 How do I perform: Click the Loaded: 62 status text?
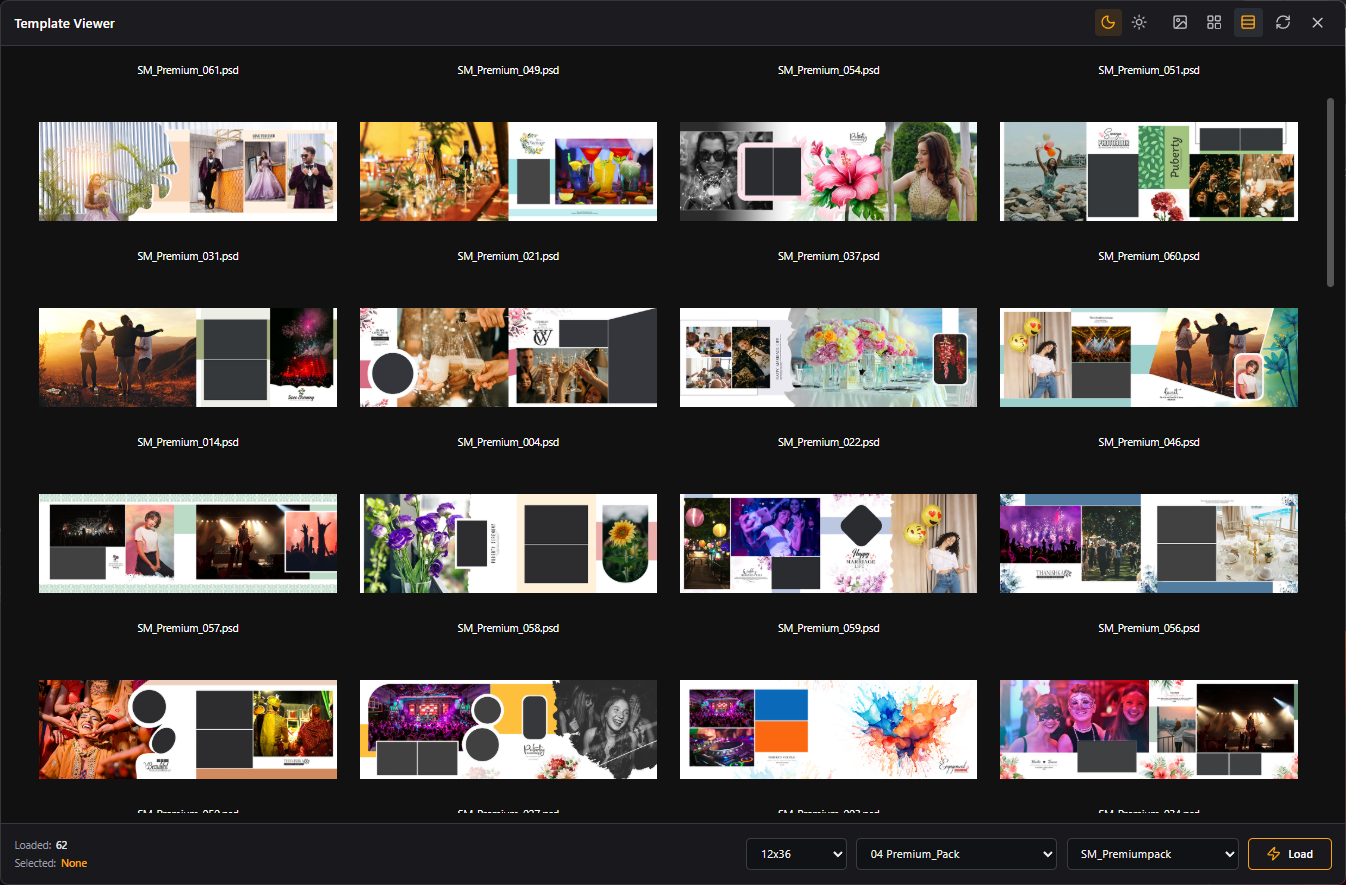pyautogui.click(x=41, y=845)
